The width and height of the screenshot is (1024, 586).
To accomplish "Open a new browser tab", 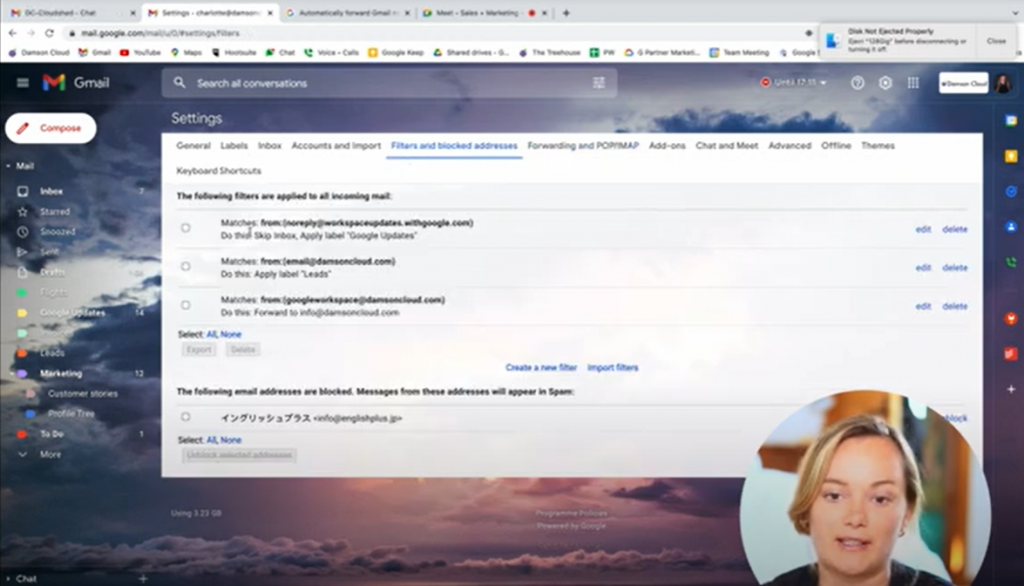I will click(x=566, y=12).
